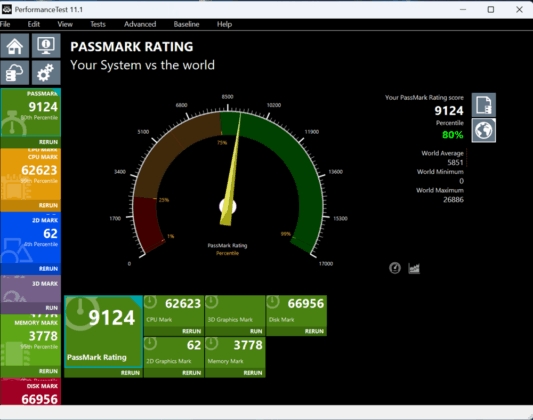This screenshot has width=533, height=420.
Task: Click the stopwatch icon on the sidebar PassMark tile
Action: (13, 123)
